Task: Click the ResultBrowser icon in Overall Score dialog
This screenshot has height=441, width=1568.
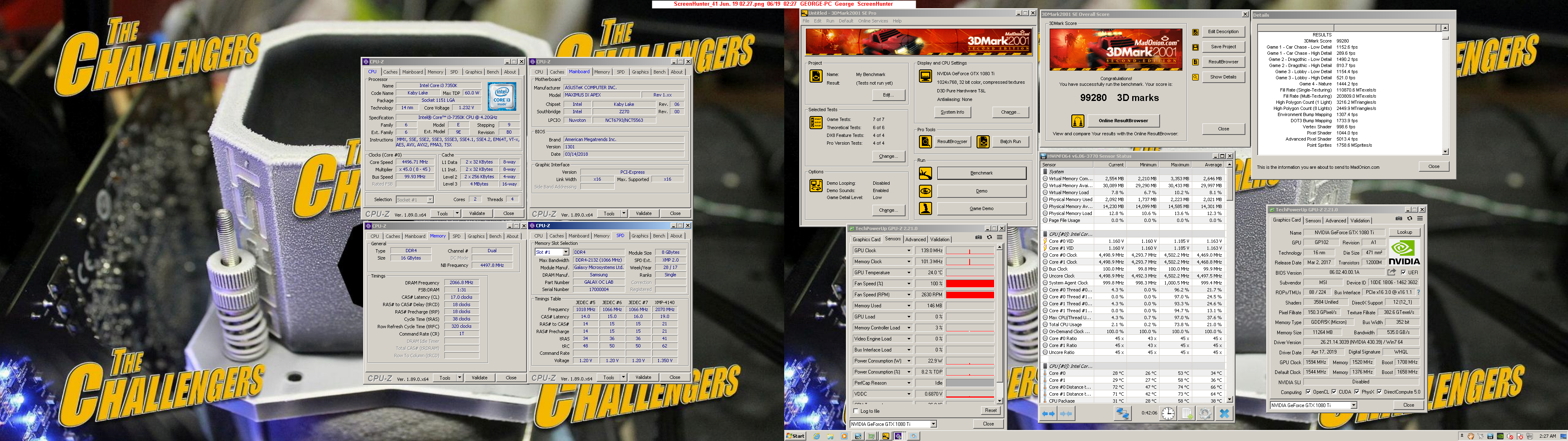Action: [x=1196, y=62]
